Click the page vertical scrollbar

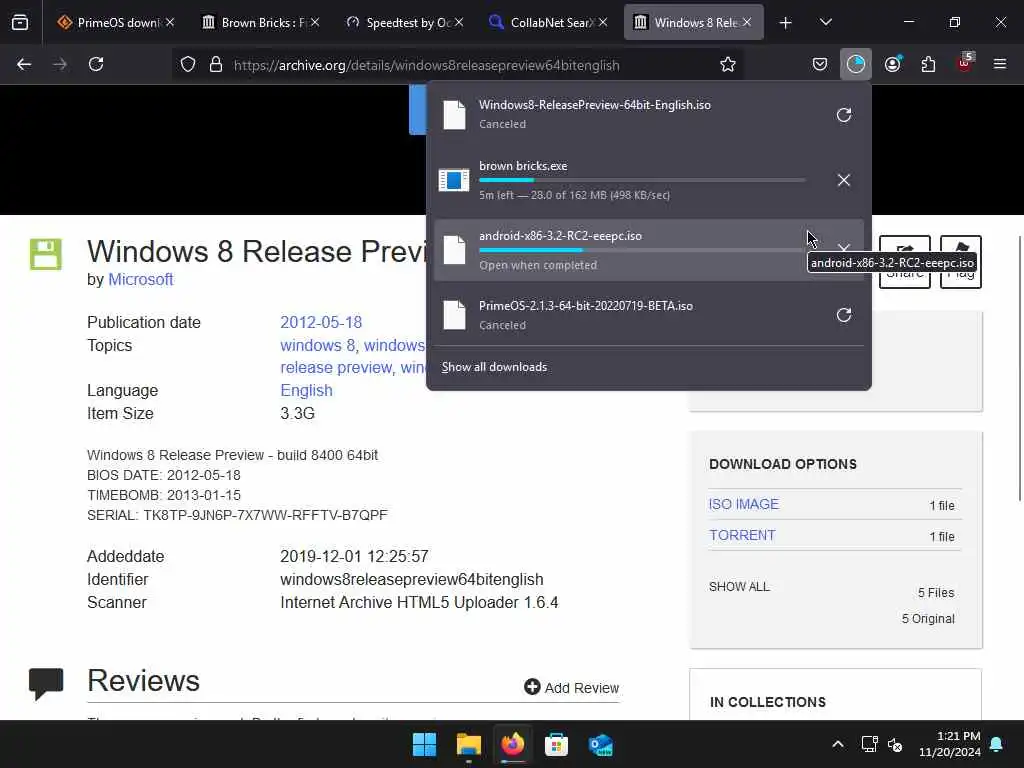tap(1020, 368)
